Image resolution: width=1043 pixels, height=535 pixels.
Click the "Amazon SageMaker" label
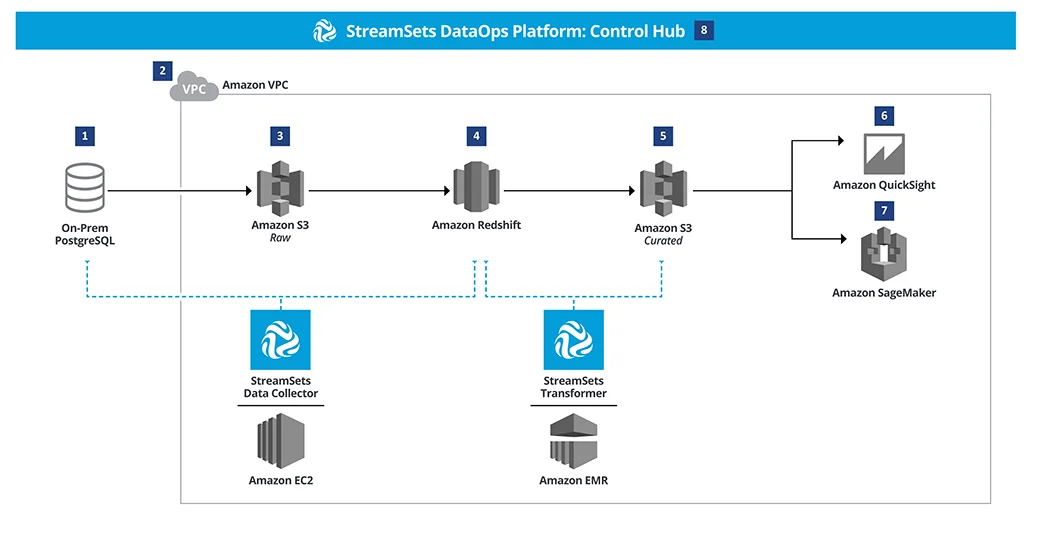884,293
